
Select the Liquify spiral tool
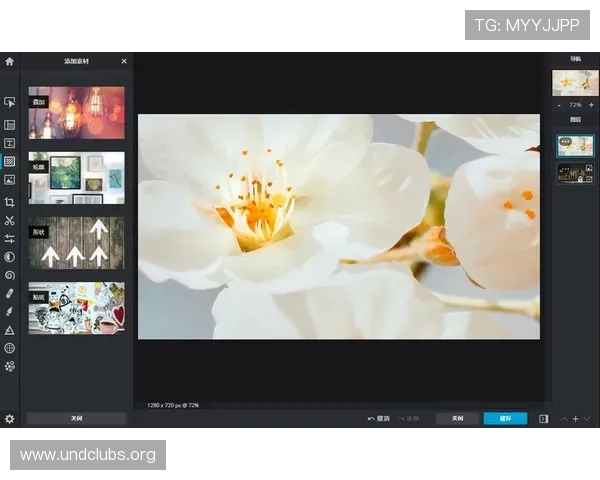coord(9,275)
